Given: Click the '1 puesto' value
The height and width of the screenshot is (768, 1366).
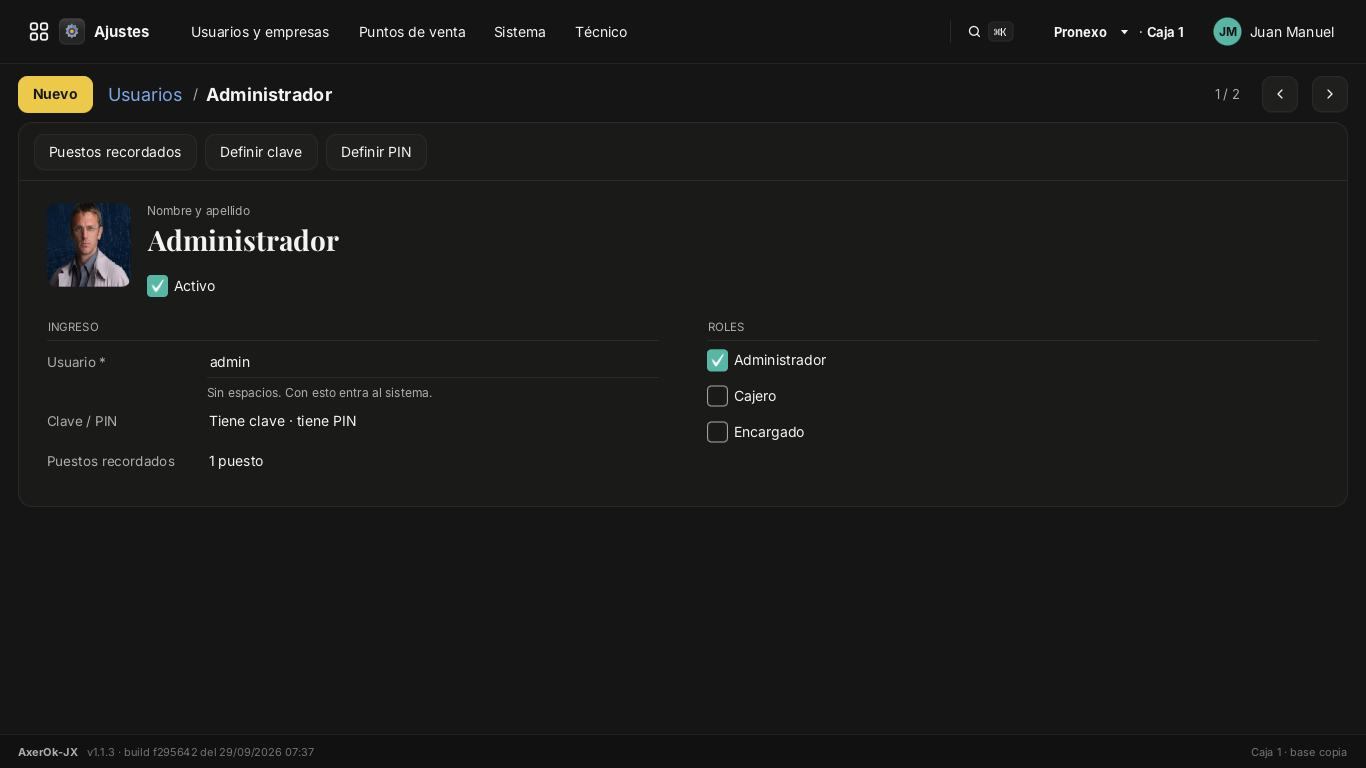Looking at the screenshot, I should (236, 461).
